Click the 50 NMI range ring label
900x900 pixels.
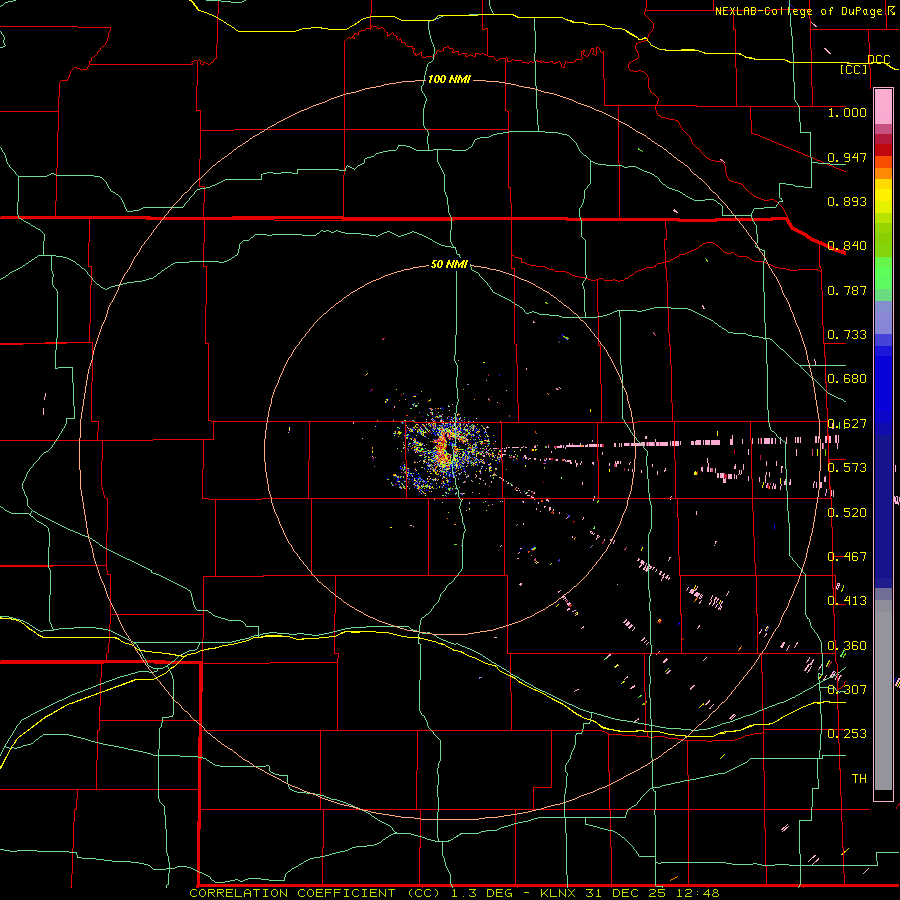[449, 264]
